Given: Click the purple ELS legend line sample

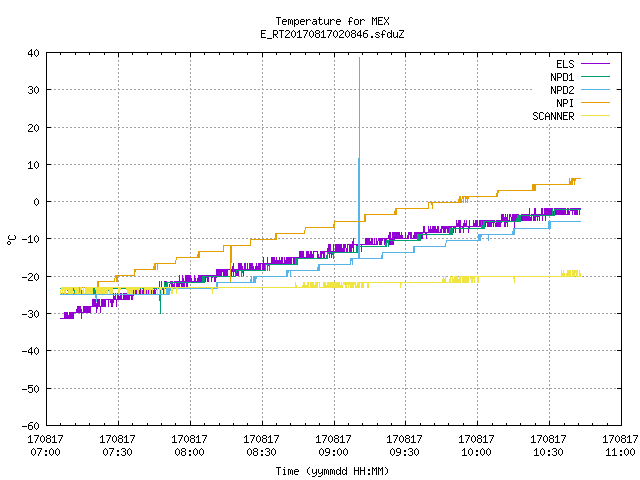Looking at the screenshot, I should (595, 64).
